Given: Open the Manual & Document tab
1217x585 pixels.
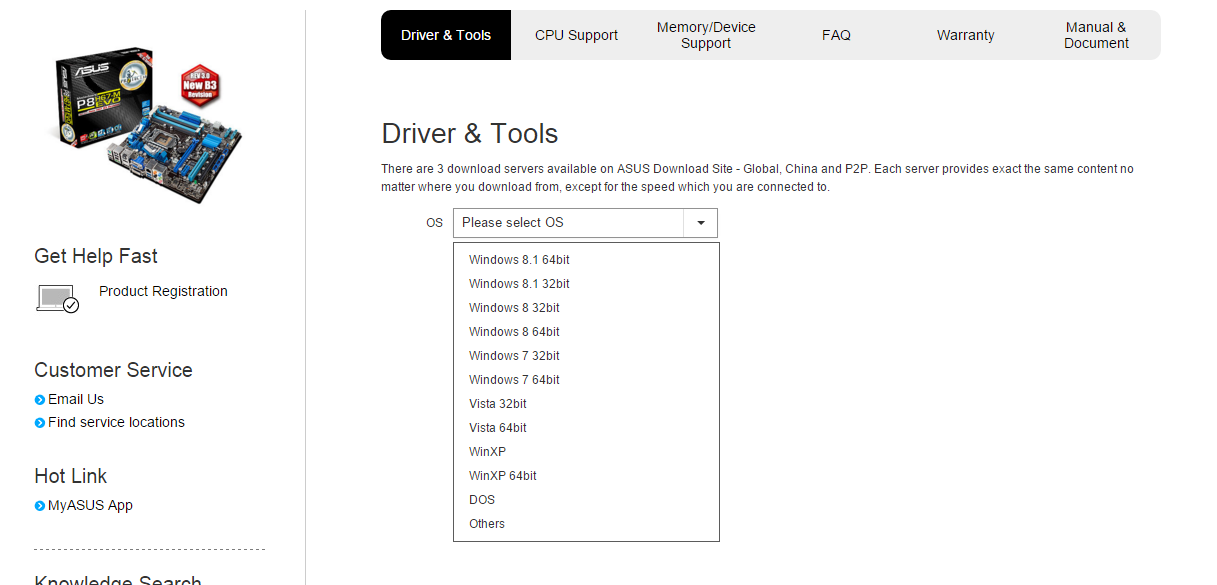Looking at the screenshot, I should click(x=1096, y=35).
